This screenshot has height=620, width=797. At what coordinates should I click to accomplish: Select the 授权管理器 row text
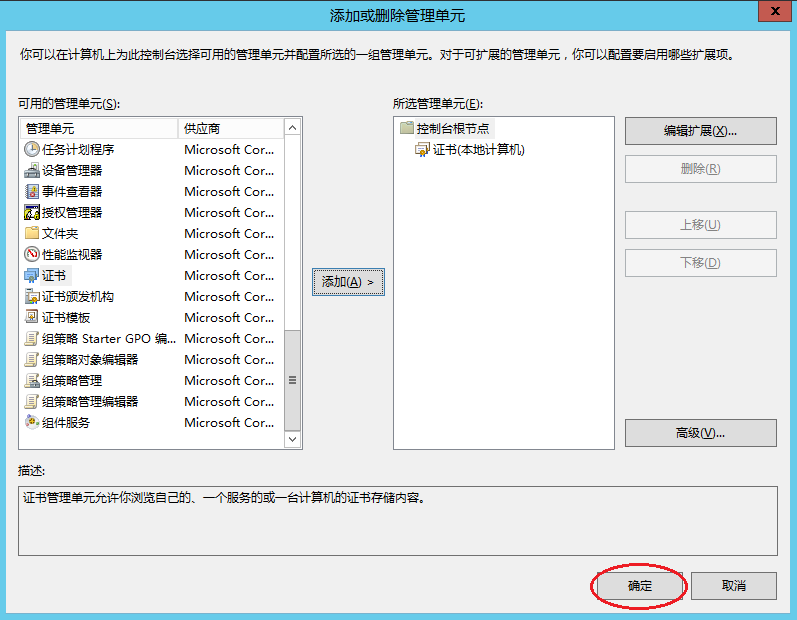tap(72, 212)
